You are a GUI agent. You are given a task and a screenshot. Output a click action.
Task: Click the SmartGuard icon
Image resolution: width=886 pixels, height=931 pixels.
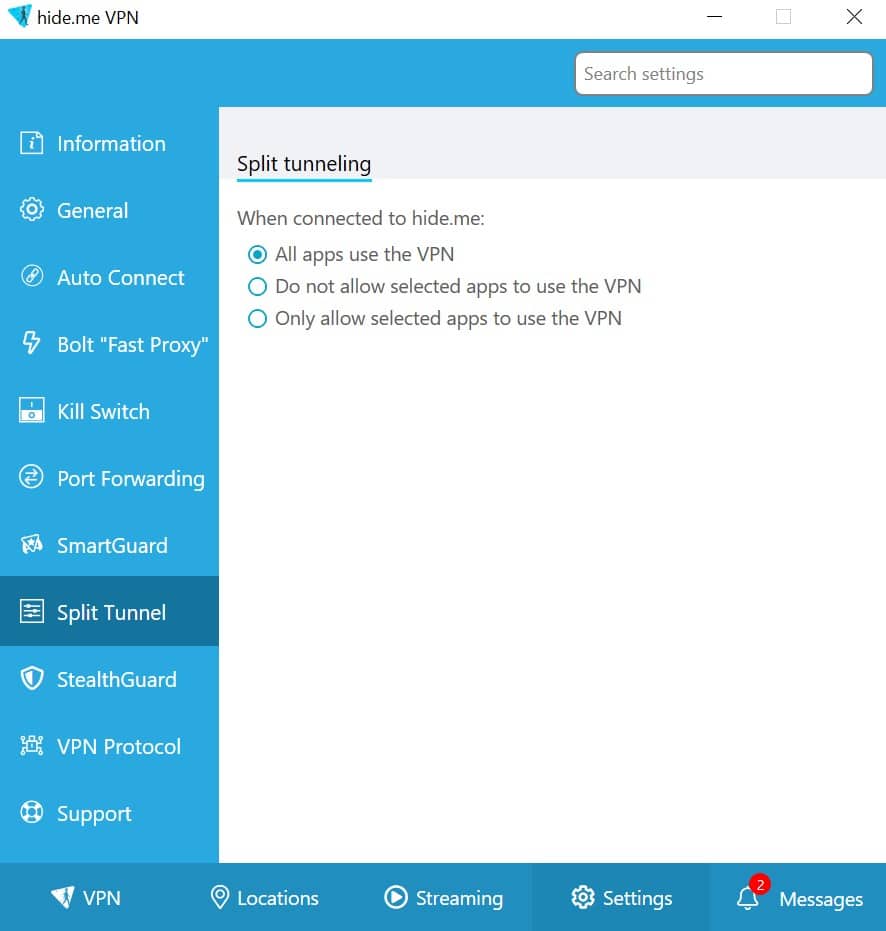(31, 544)
